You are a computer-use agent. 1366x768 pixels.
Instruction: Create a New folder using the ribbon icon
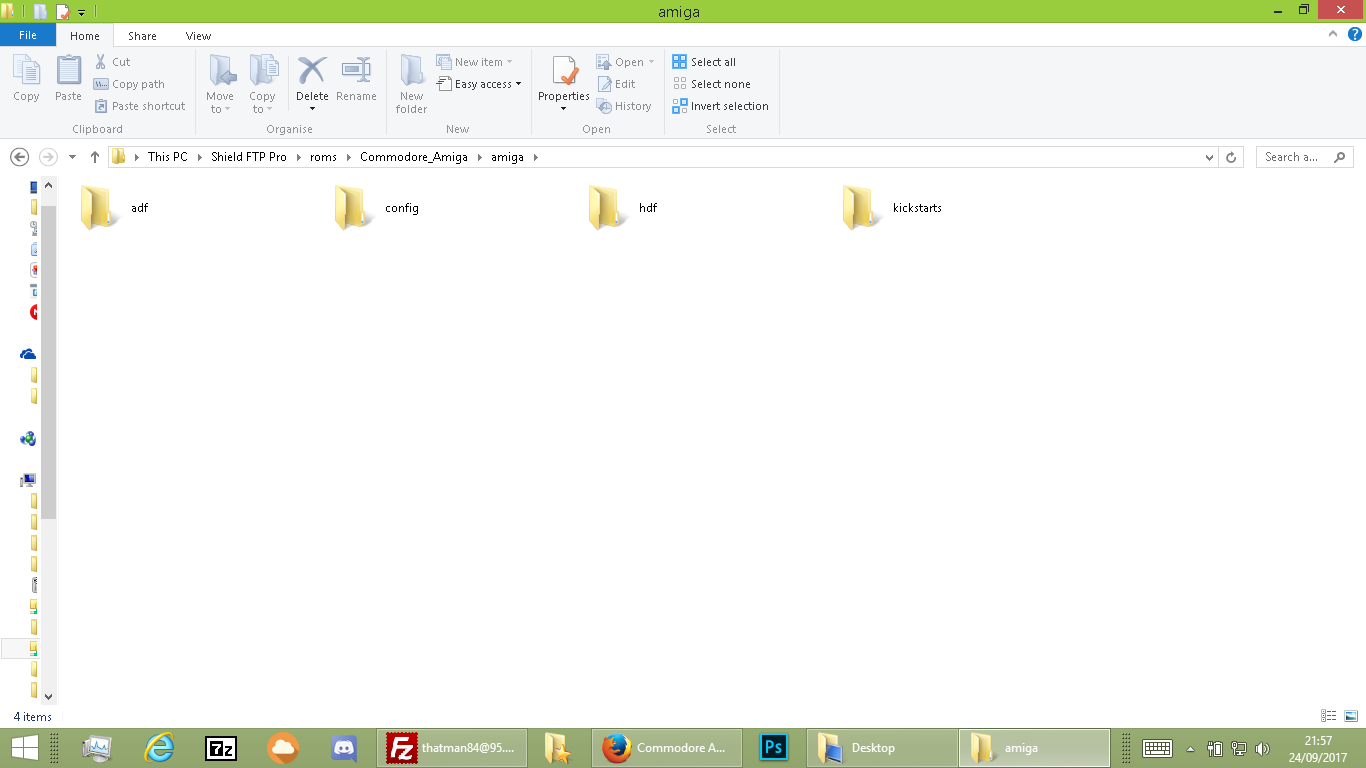click(411, 82)
